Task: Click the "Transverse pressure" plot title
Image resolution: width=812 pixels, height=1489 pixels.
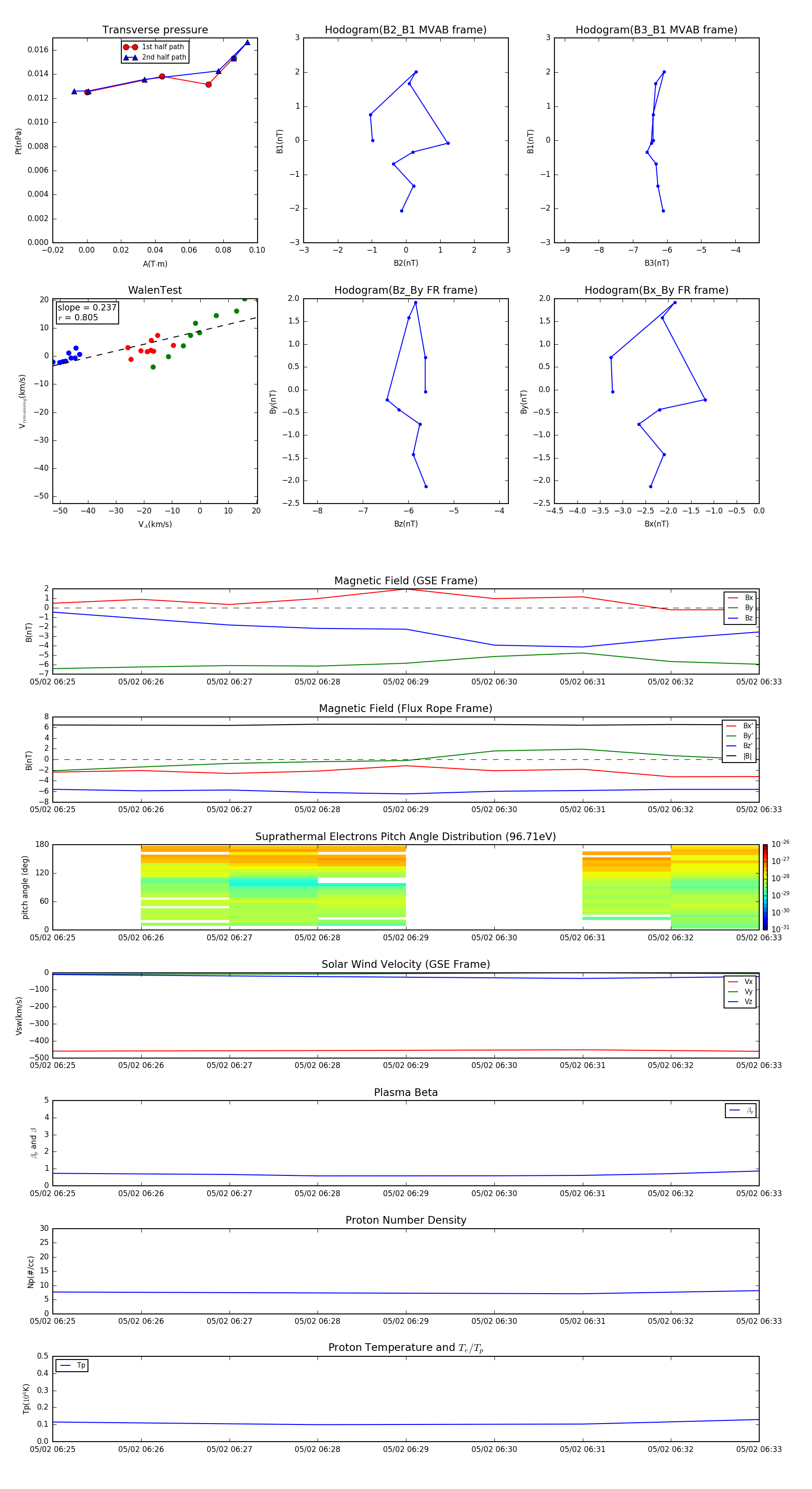Action: 155,30
